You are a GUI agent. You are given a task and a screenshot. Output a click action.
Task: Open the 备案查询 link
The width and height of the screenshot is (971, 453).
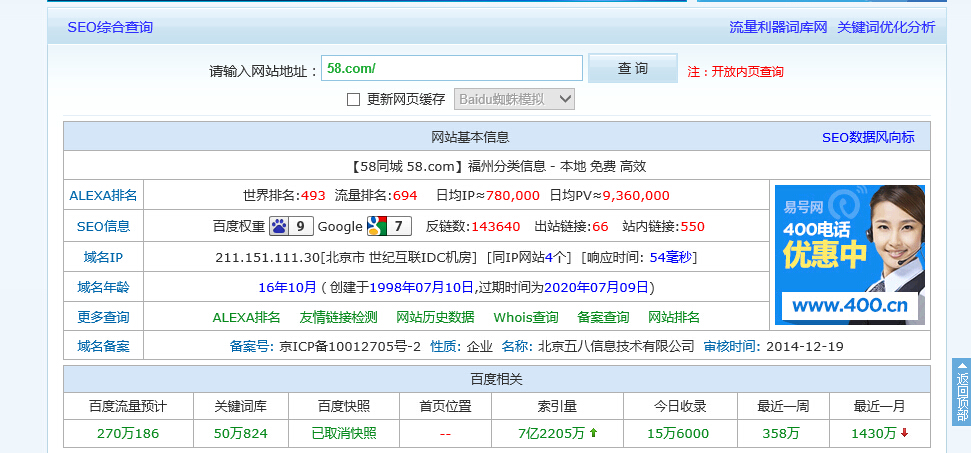pyautogui.click(x=603, y=317)
